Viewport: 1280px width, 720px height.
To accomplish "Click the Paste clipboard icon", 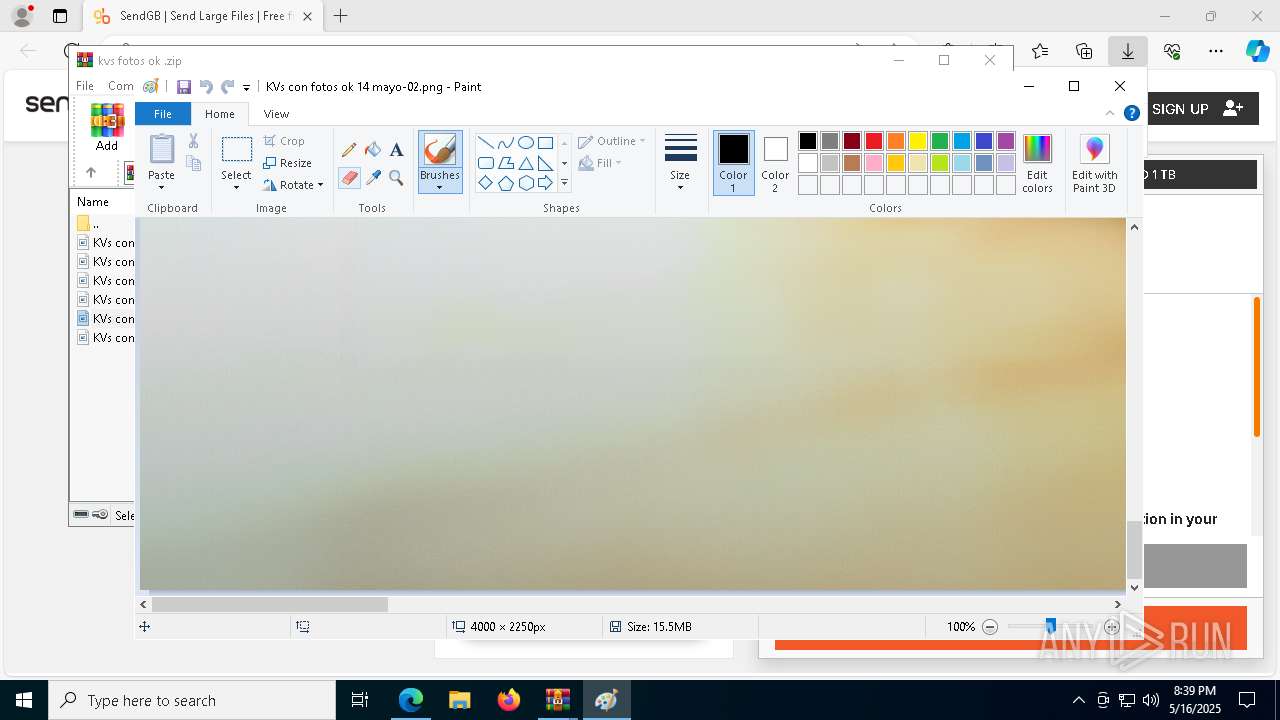I will [161, 149].
